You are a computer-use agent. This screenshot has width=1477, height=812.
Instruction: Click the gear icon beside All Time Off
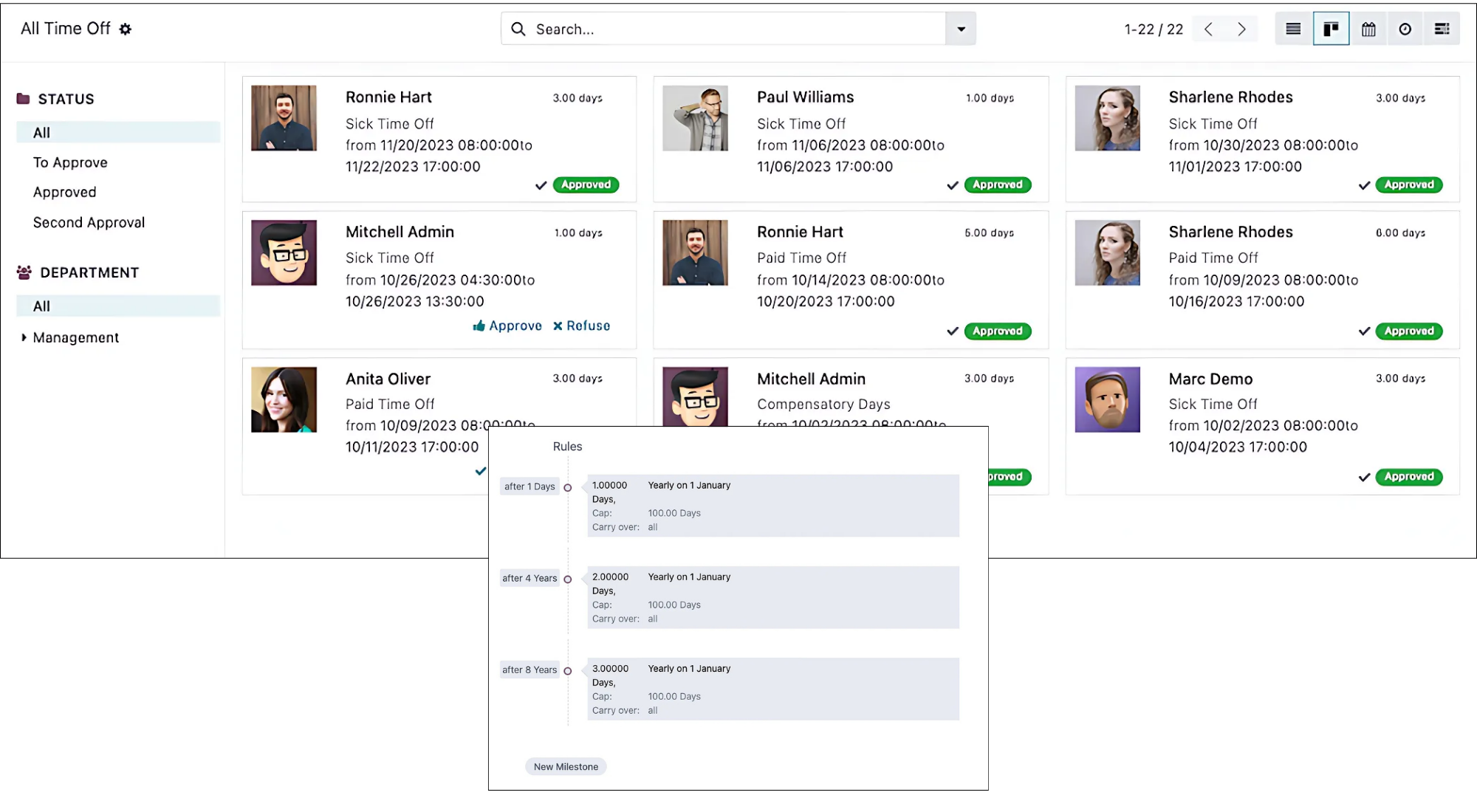126,29
